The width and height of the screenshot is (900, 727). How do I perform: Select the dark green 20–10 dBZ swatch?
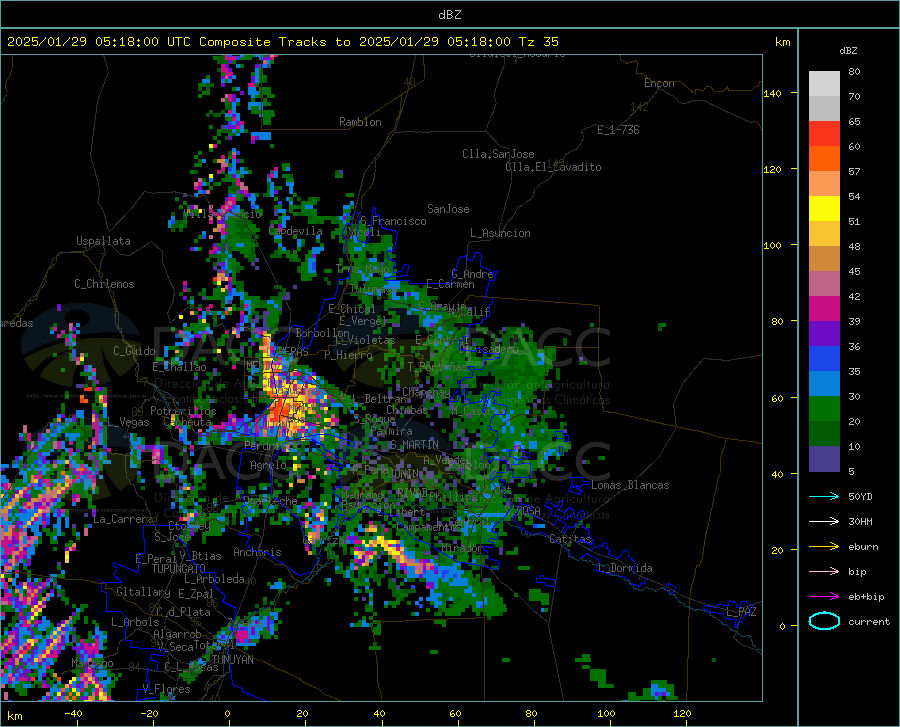tap(824, 433)
